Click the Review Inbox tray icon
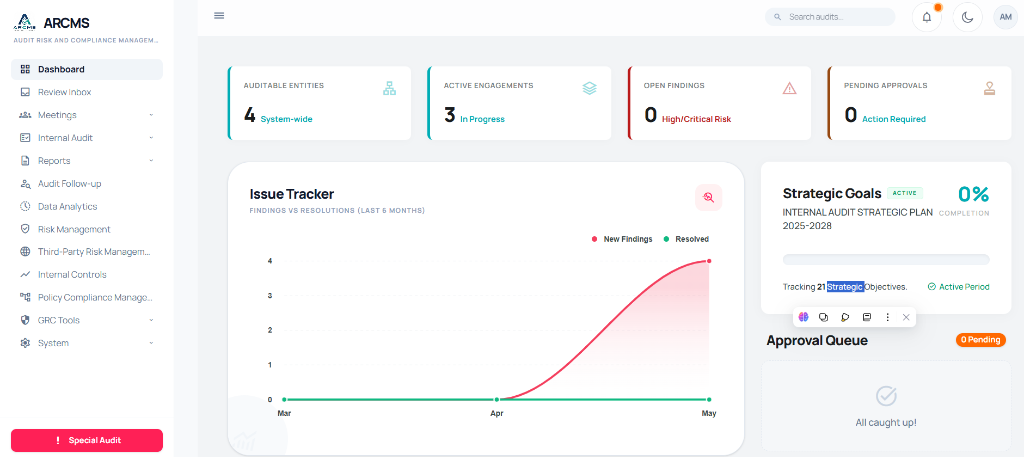1024x457 pixels. (x=25, y=92)
